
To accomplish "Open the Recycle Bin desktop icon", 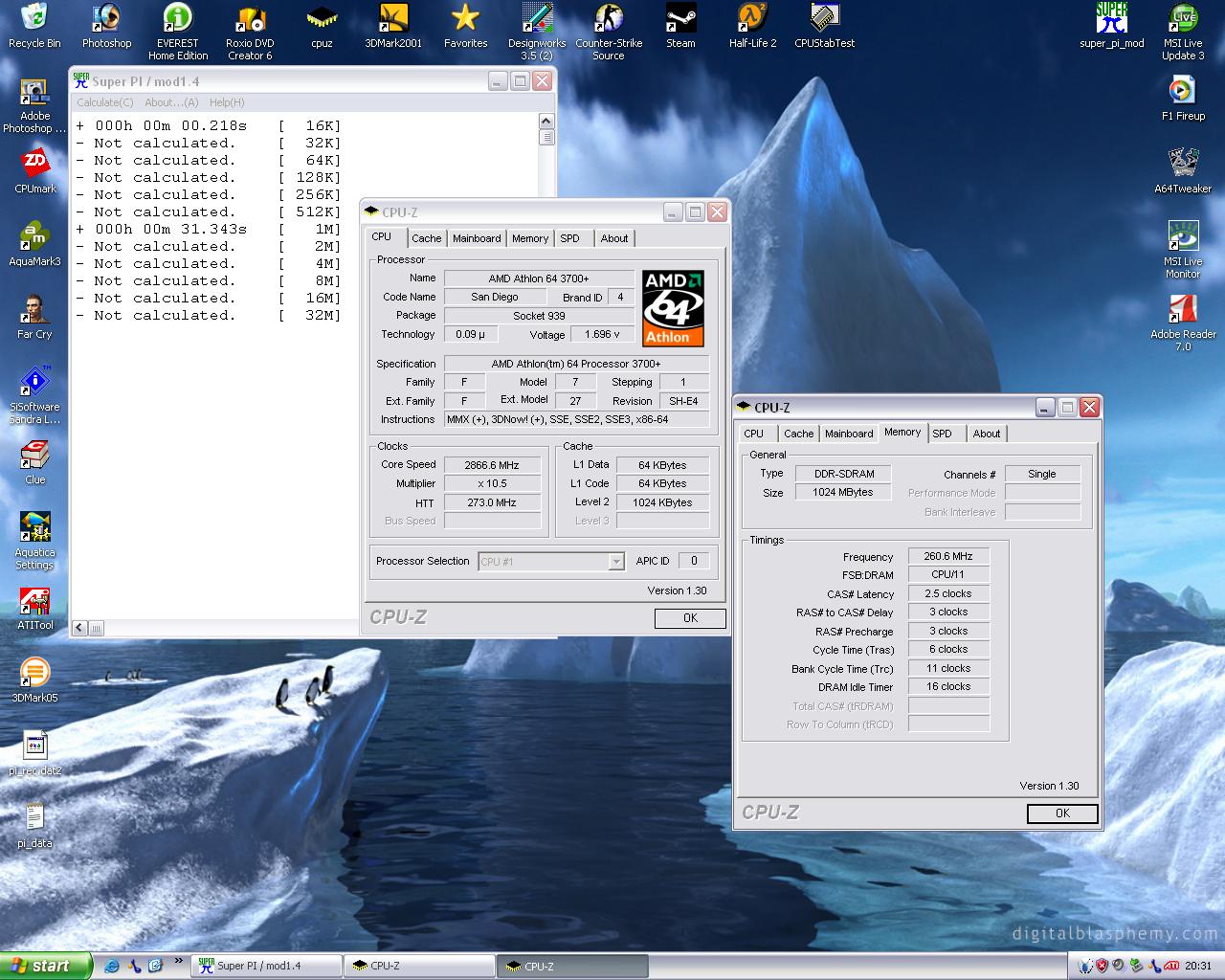I will 34,26.
